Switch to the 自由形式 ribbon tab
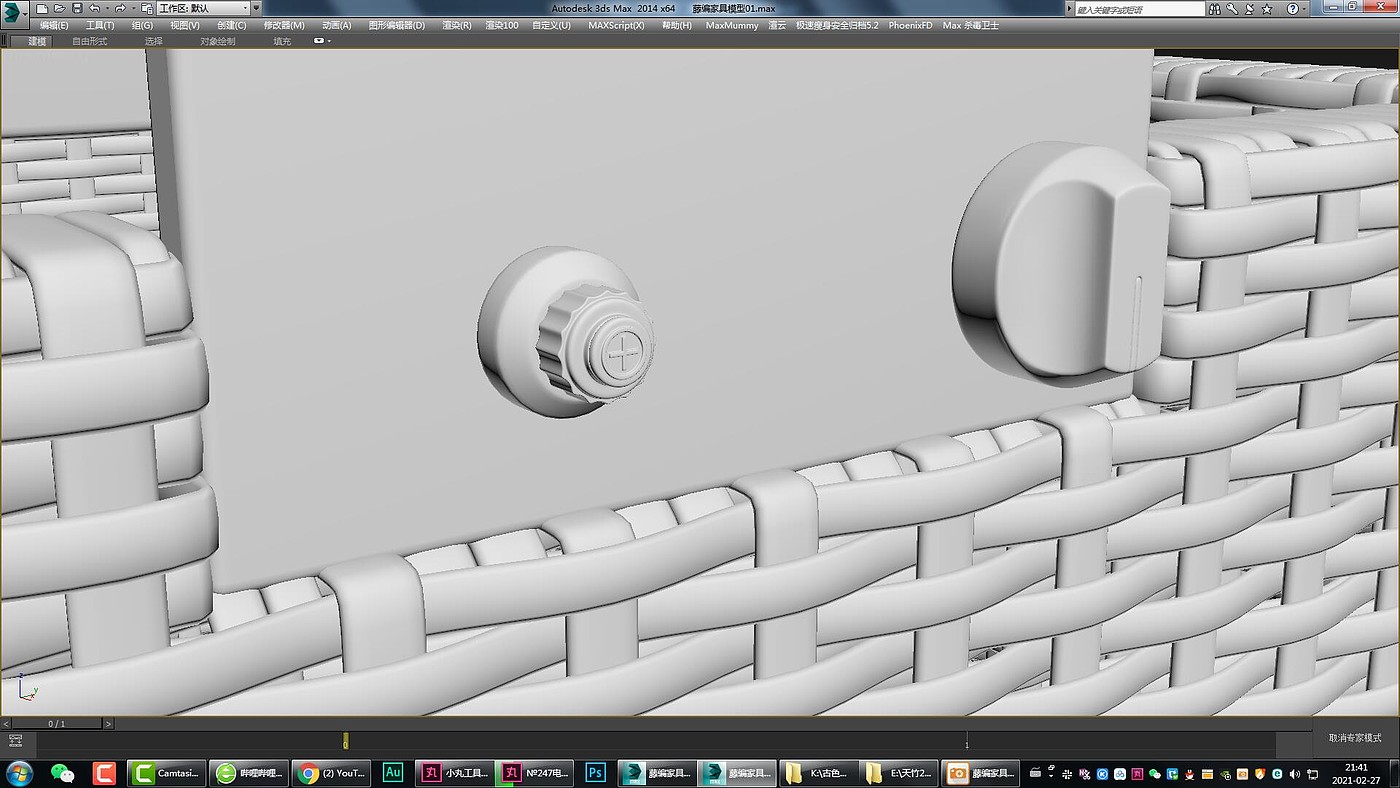The image size is (1400, 788). click(89, 41)
